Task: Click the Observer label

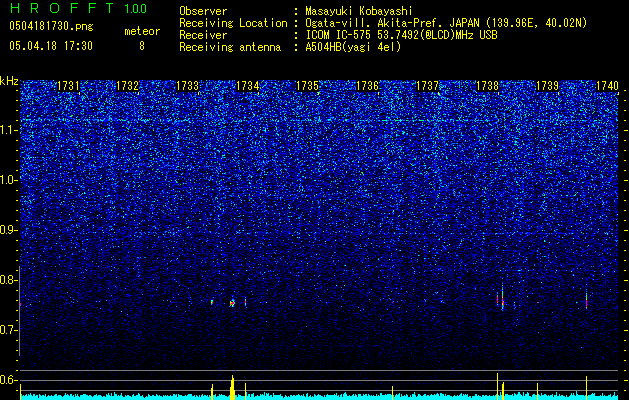Action: (203, 11)
